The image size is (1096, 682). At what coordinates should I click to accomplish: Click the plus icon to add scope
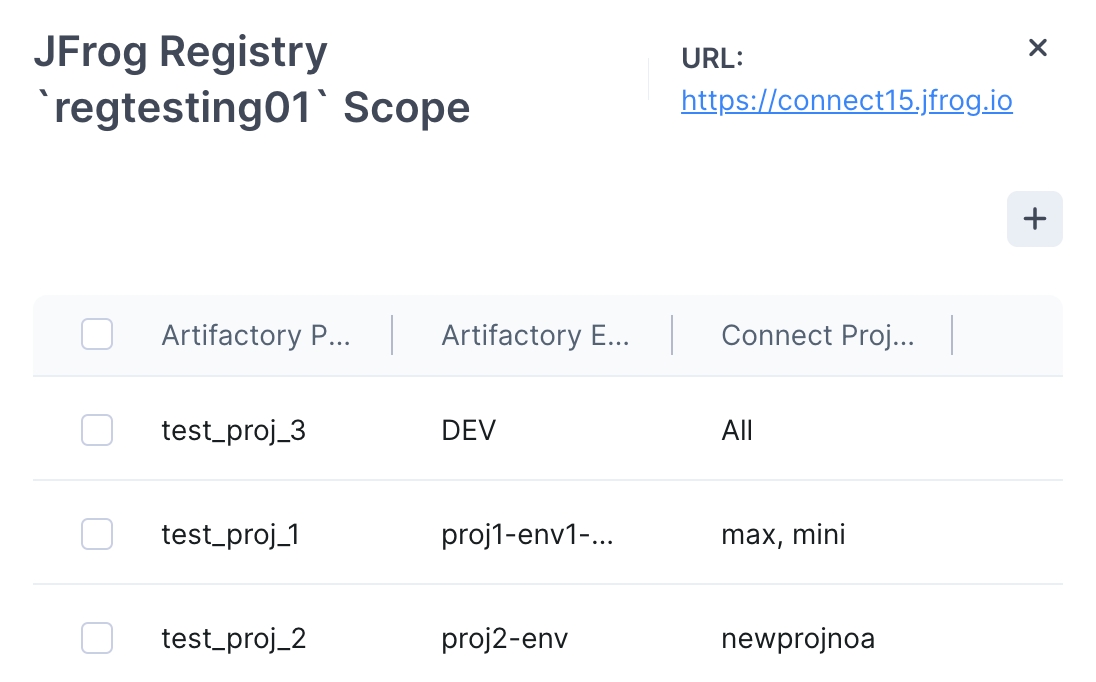(x=1035, y=219)
